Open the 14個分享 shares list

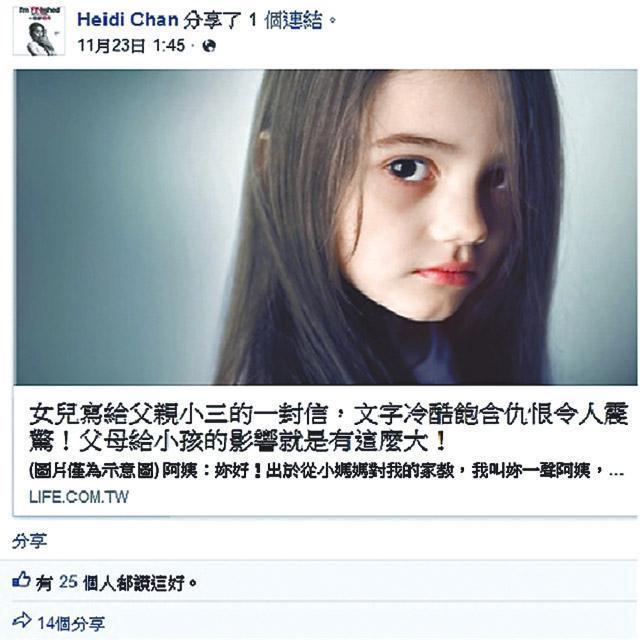71,623
